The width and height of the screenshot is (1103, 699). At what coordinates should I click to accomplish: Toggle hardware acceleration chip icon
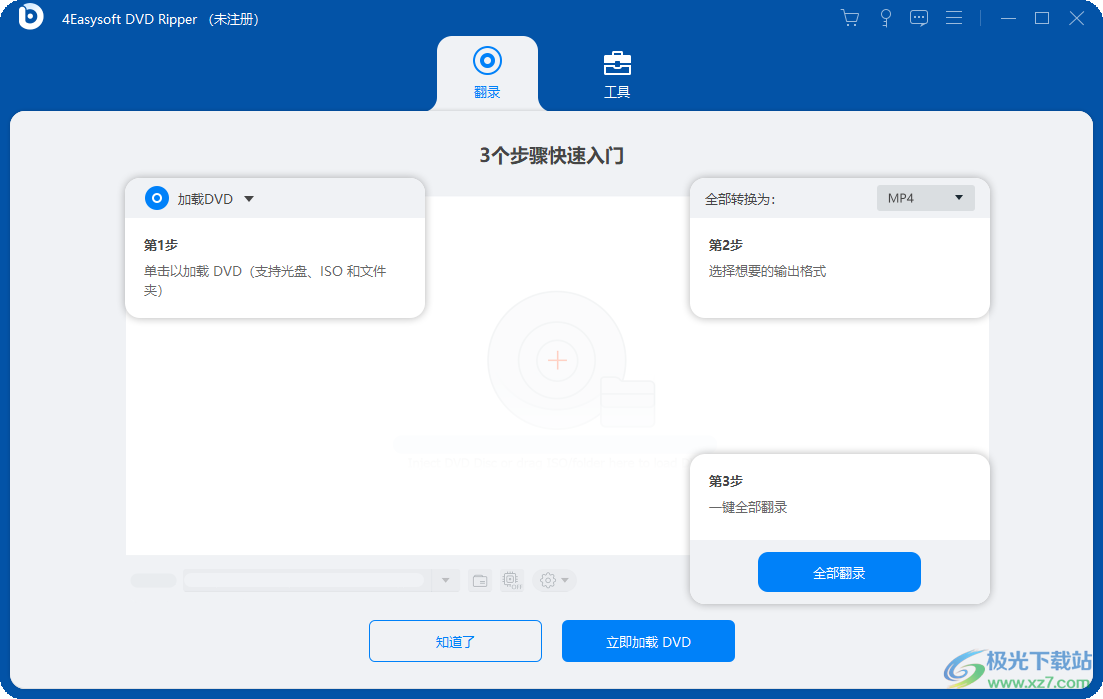(x=512, y=581)
